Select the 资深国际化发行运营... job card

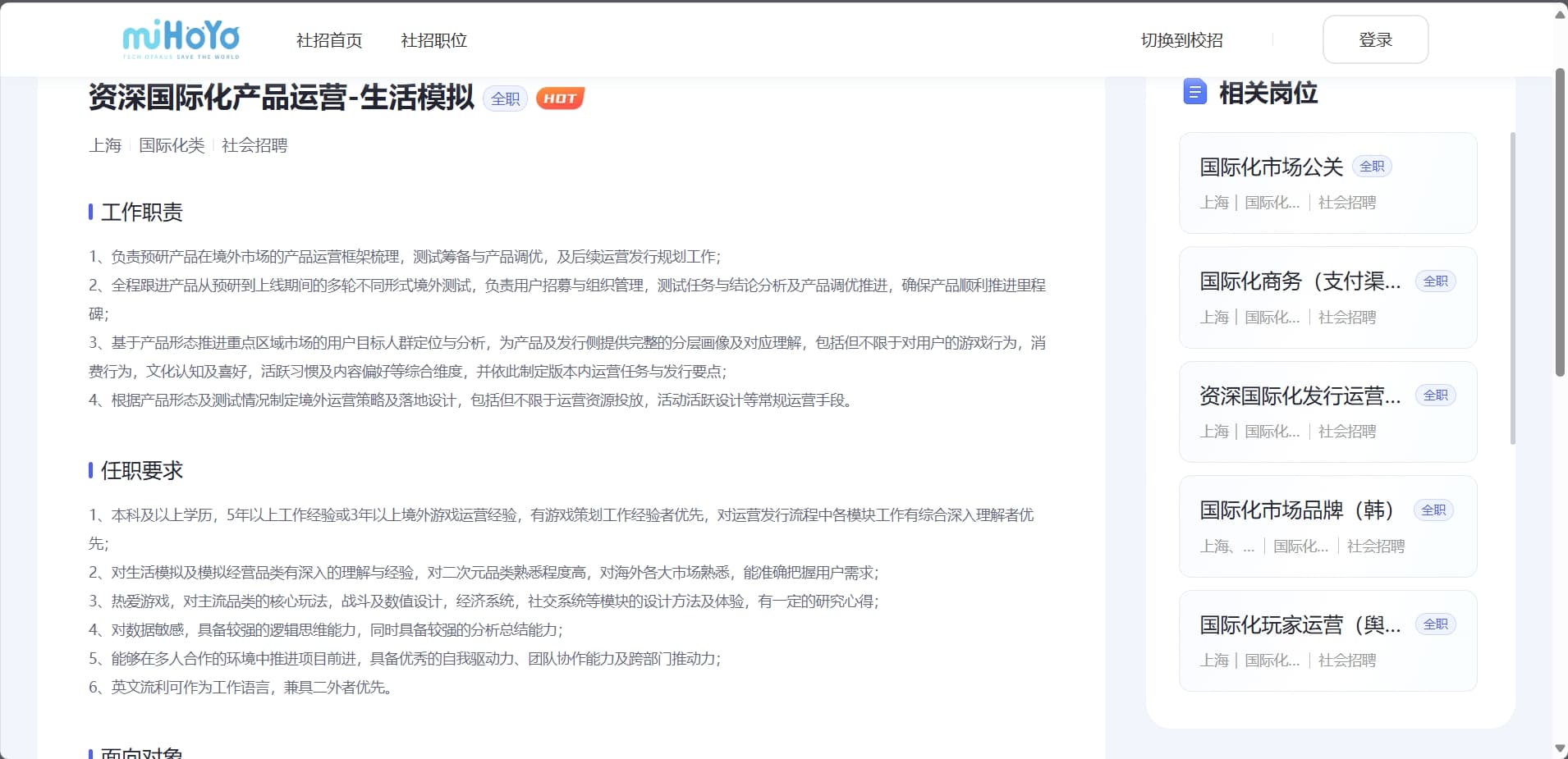point(1300,396)
